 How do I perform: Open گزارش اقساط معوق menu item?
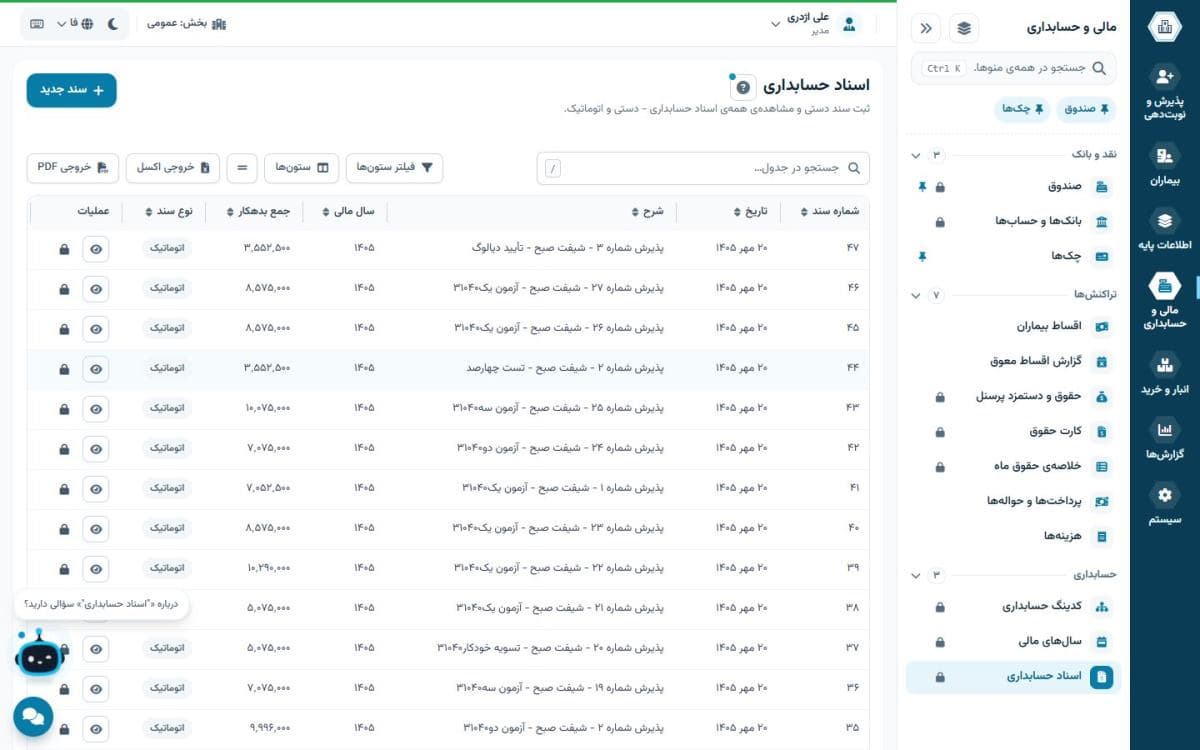[1014, 361]
